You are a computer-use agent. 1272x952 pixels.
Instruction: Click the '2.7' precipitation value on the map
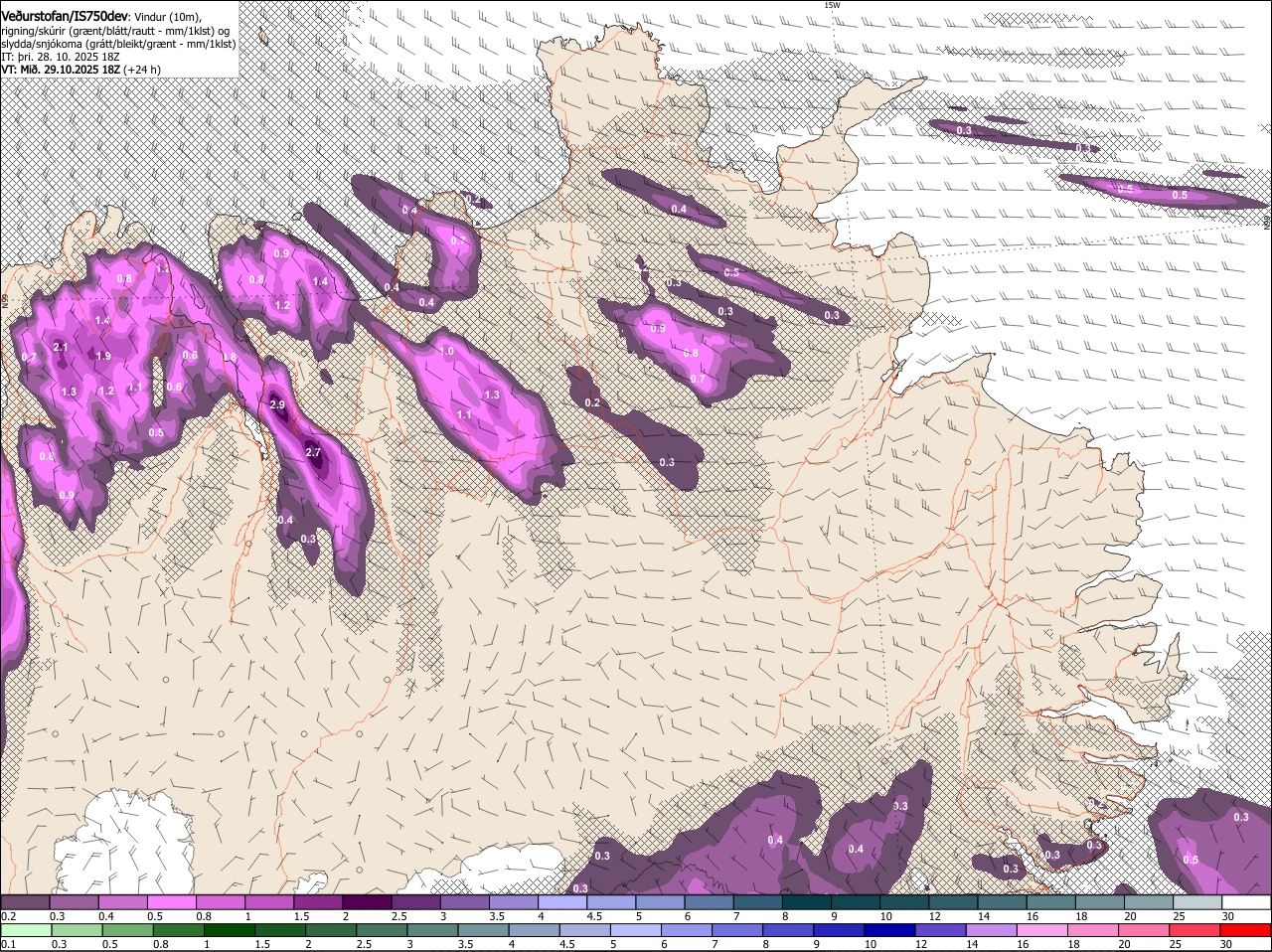[313, 452]
